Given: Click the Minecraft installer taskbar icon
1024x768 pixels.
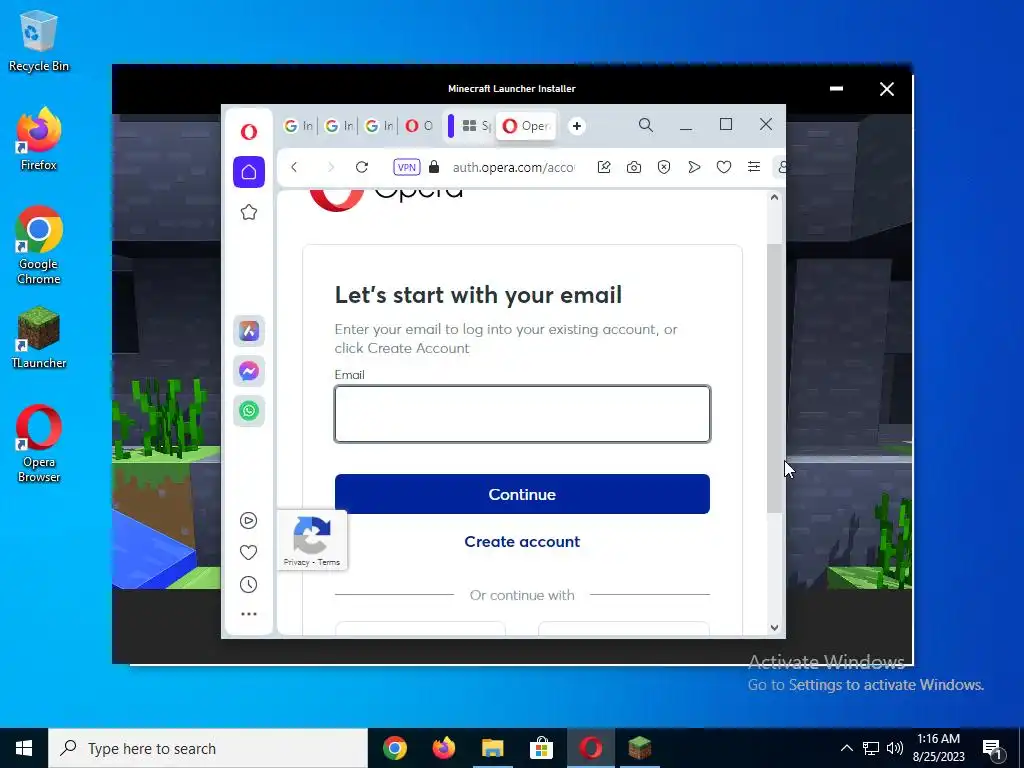Looking at the screenshot, I should [639, 748].
